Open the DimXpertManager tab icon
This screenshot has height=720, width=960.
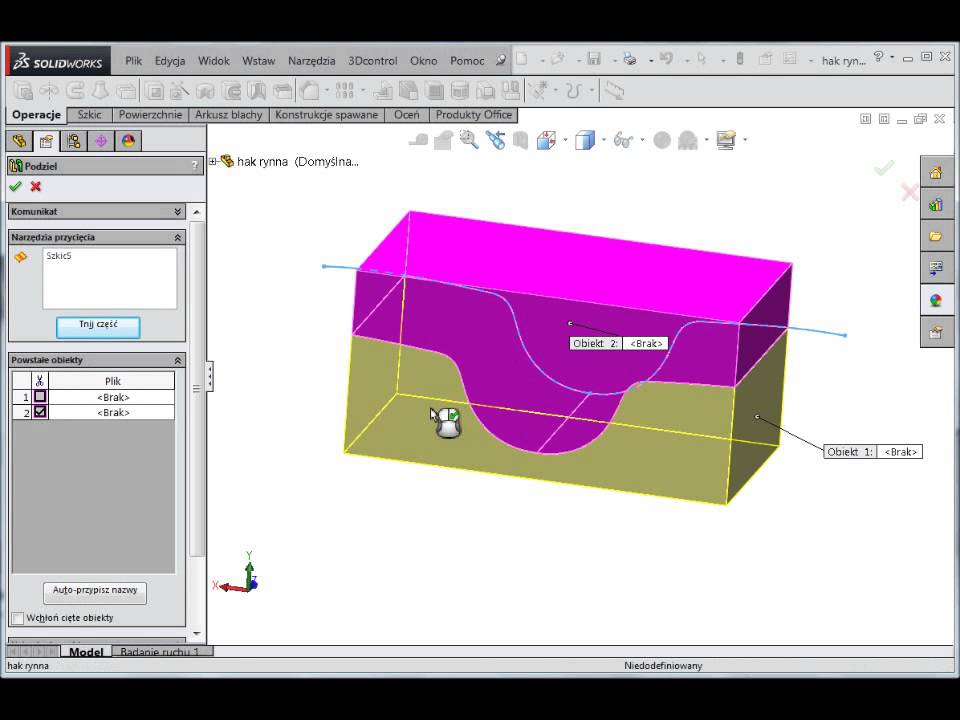tap(101, 141)
